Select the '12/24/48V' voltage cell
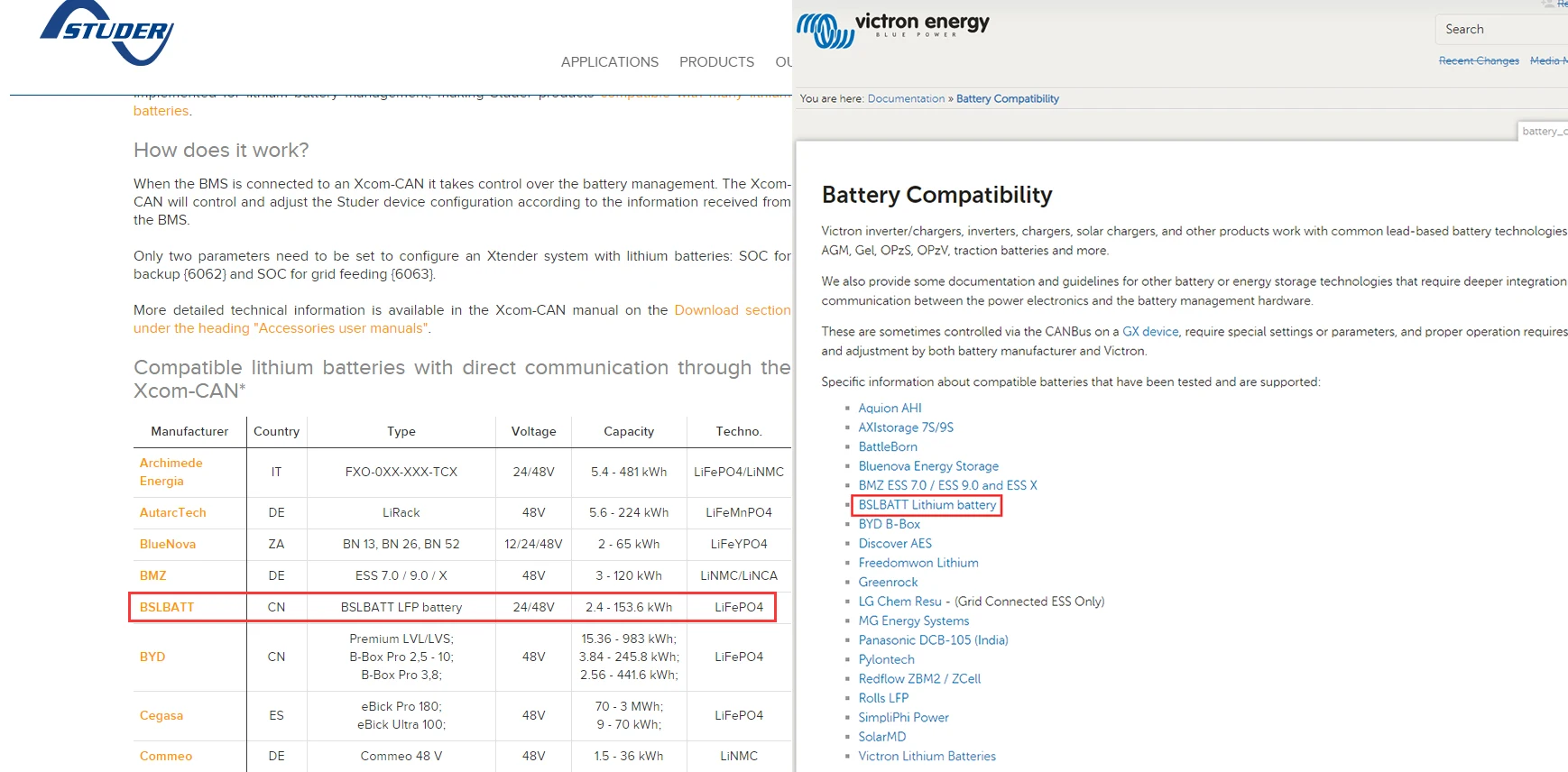1568x772 pixels. coord(533,544)
